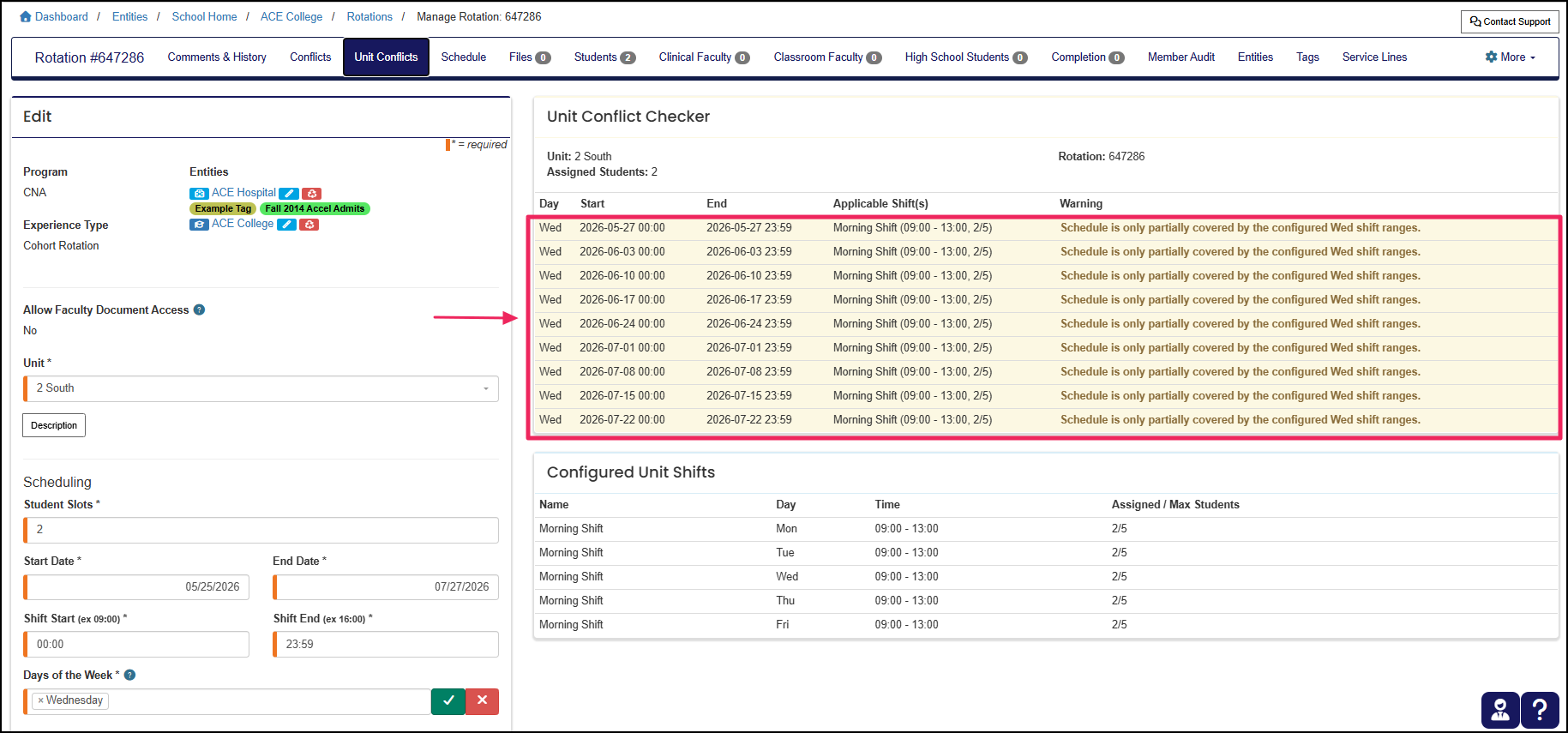
Task: Click the Fri day cell in shifts table
Action: coord(783,625)
